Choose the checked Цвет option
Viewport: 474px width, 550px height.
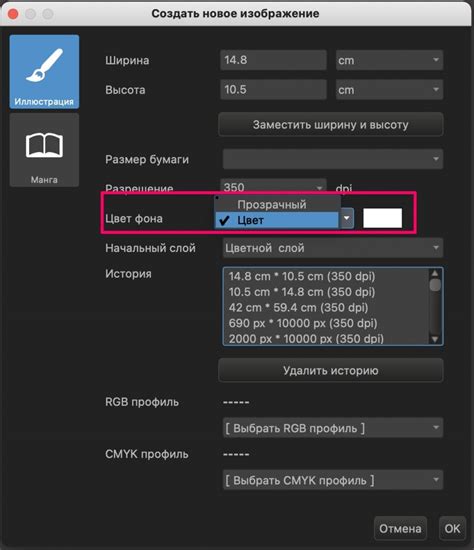click(x=277, y=220)
